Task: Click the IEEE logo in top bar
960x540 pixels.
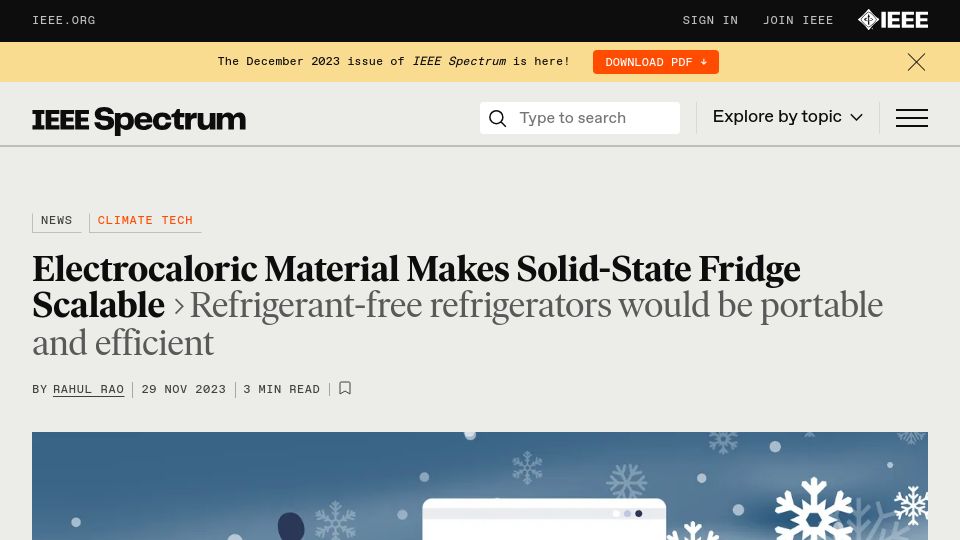Action: click(x=893, y=20)
